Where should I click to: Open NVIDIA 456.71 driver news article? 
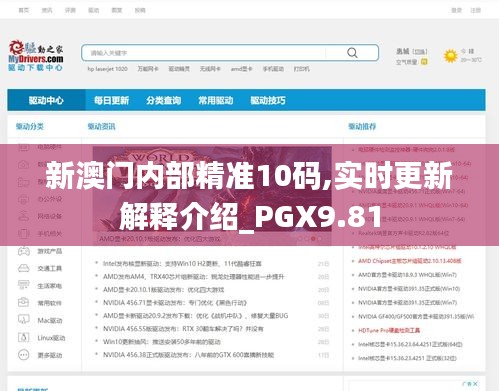[175, 303]
